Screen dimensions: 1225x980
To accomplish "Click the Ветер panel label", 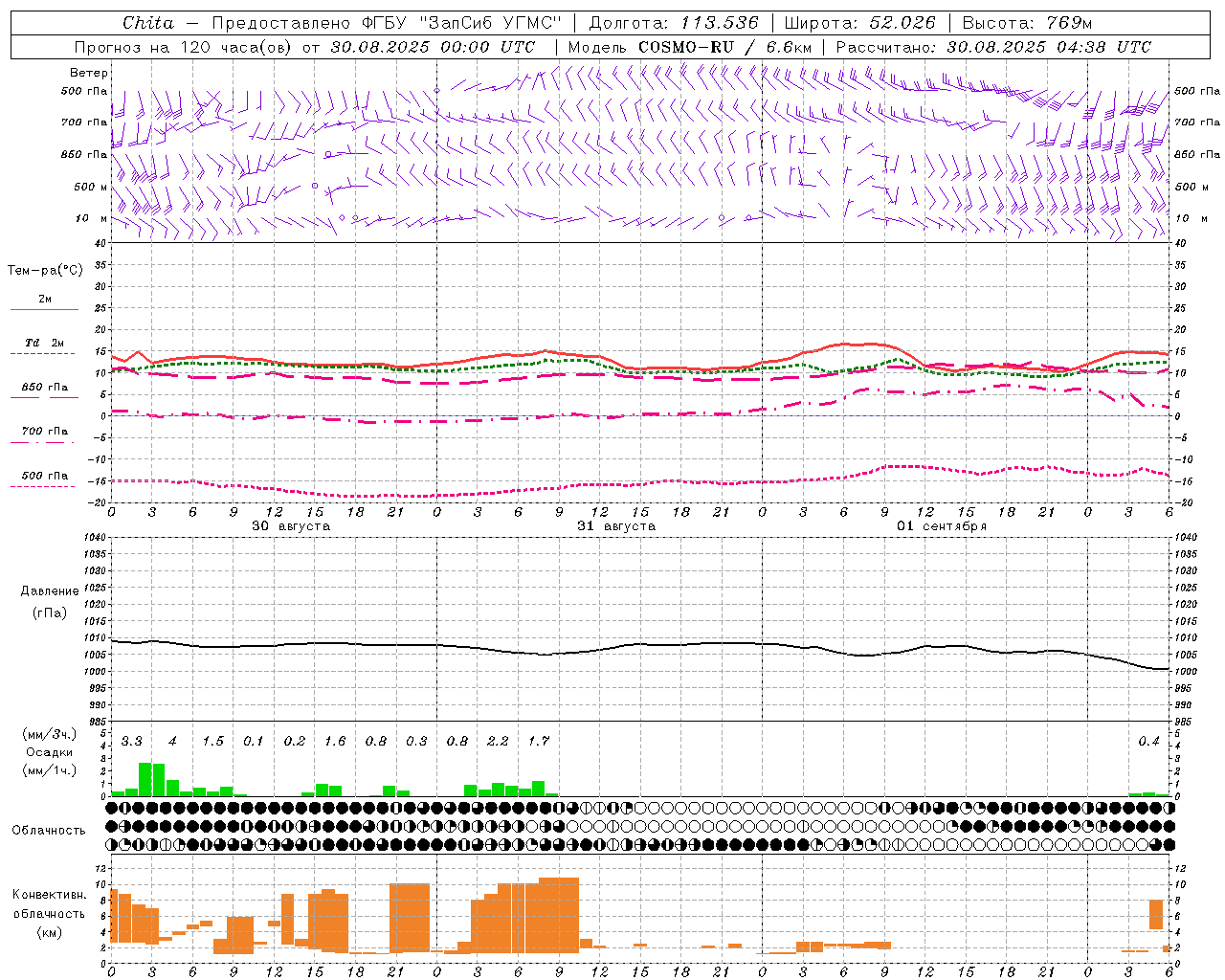I will 89,73.
